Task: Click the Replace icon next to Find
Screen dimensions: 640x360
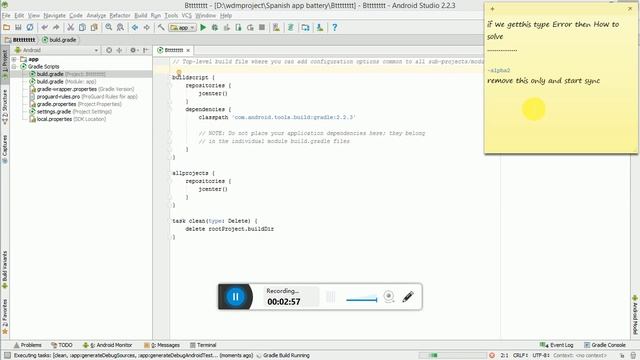Action: [x=120, y=27]
